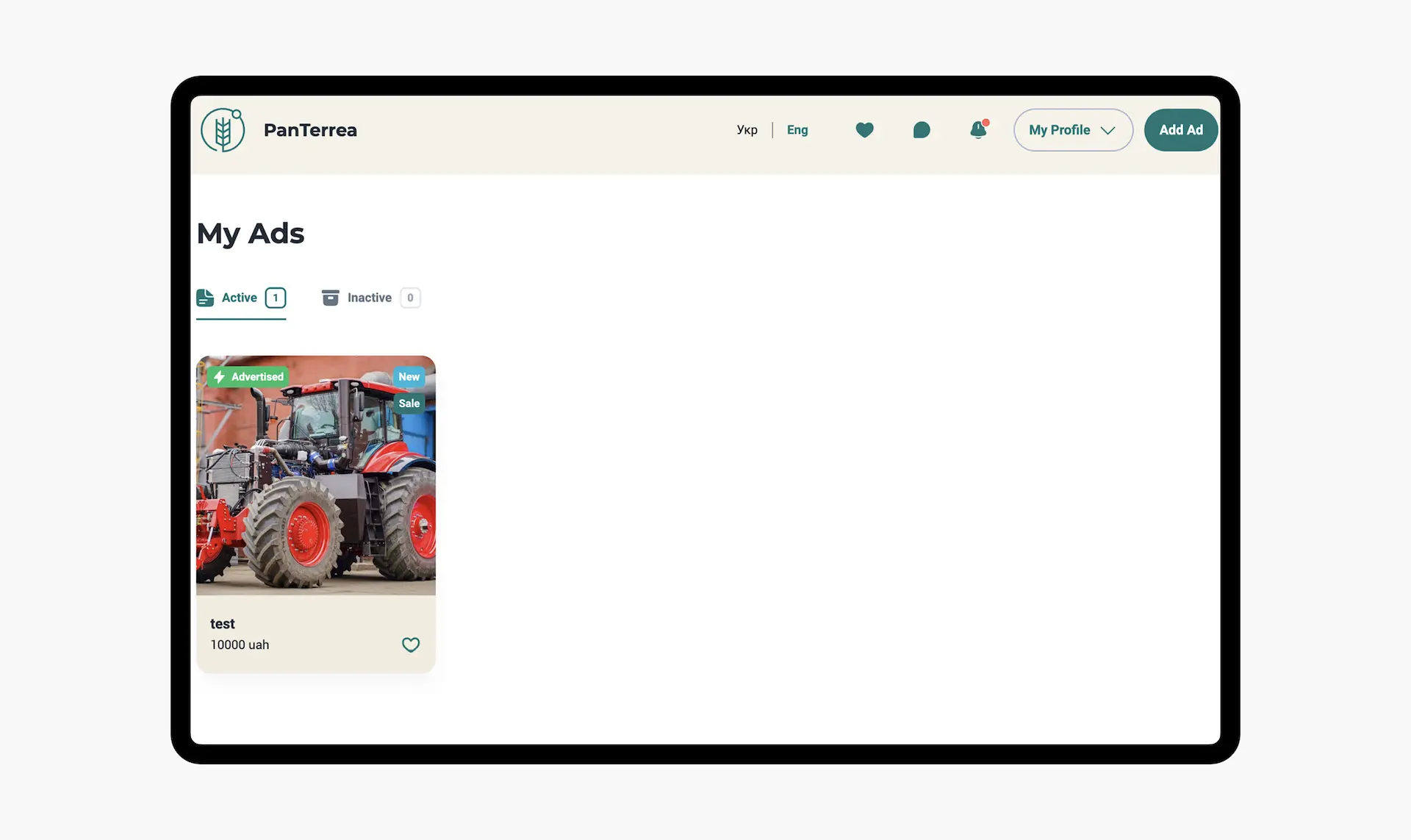The width and height of the screenshot is (1411, 840).
Task: Open favorites via the header heart icon
Action: pos(864,130)
